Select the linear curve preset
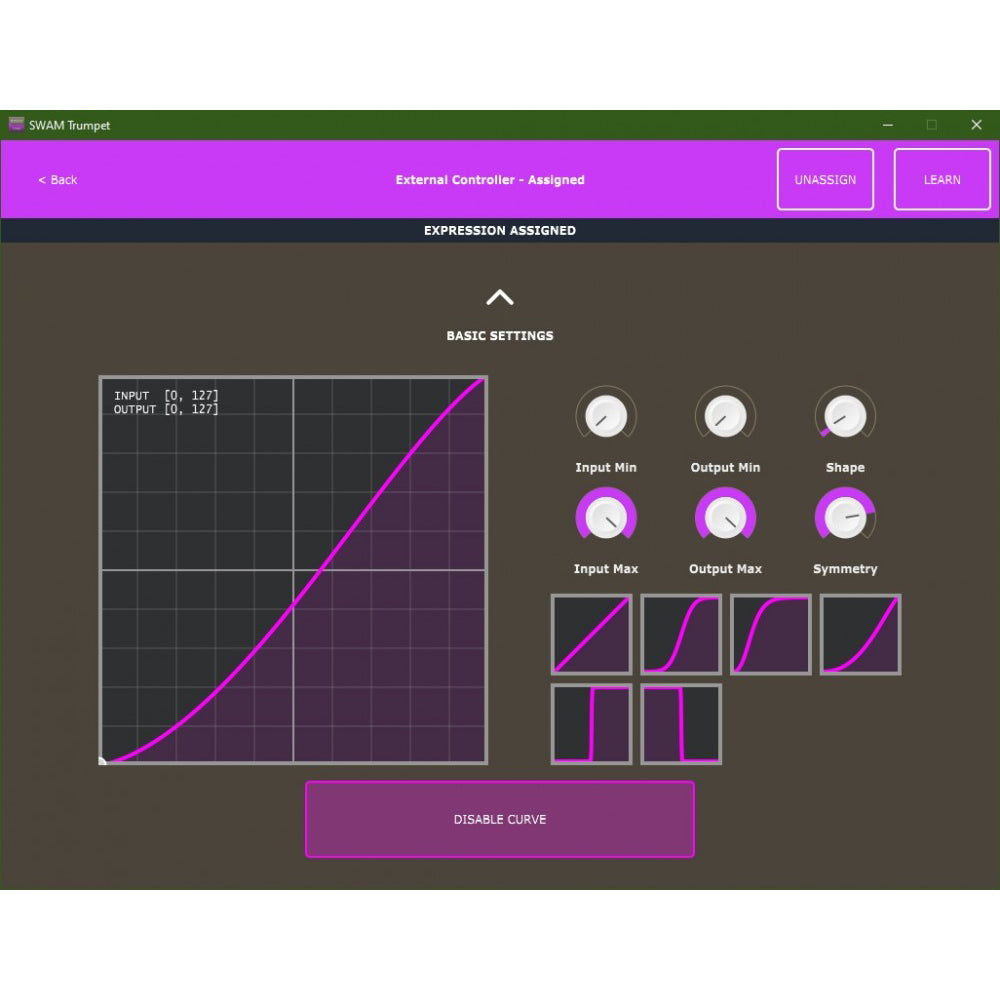This screenshot has height=1000, width=1000. point(591,633)
